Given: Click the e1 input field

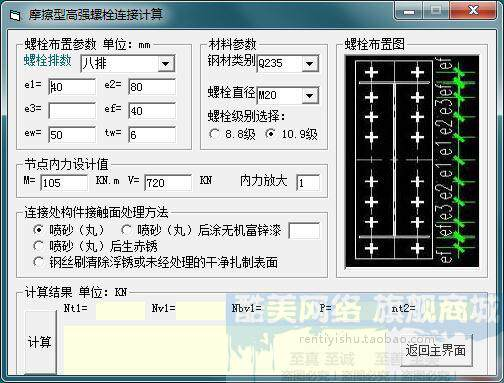Looking at the screenshot, I should (72, 87).
